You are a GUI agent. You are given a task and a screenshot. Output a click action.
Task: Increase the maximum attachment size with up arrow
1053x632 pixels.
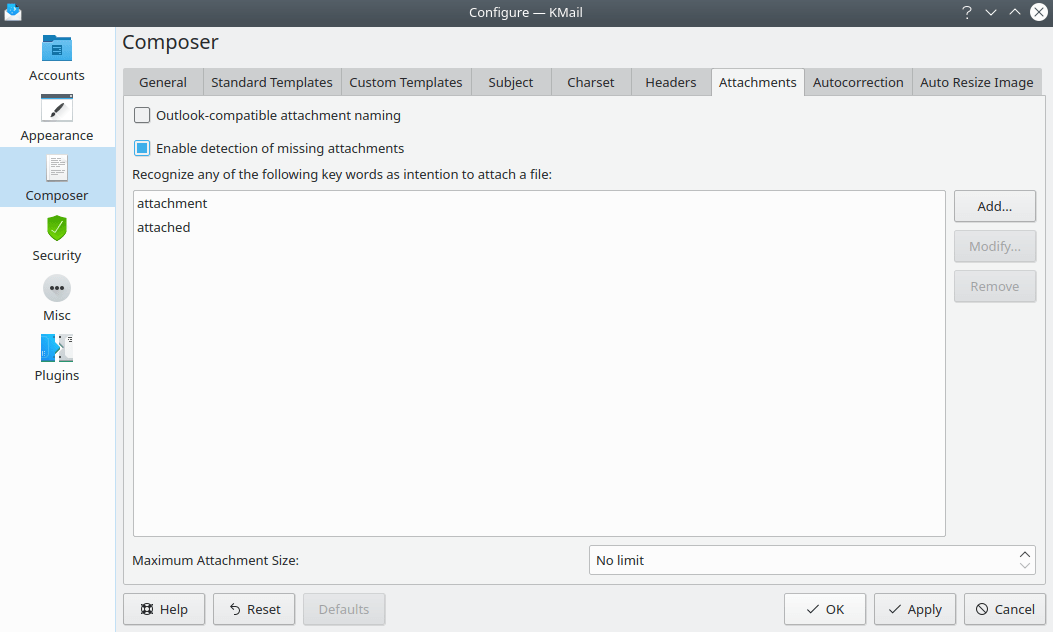point(1024,554)
